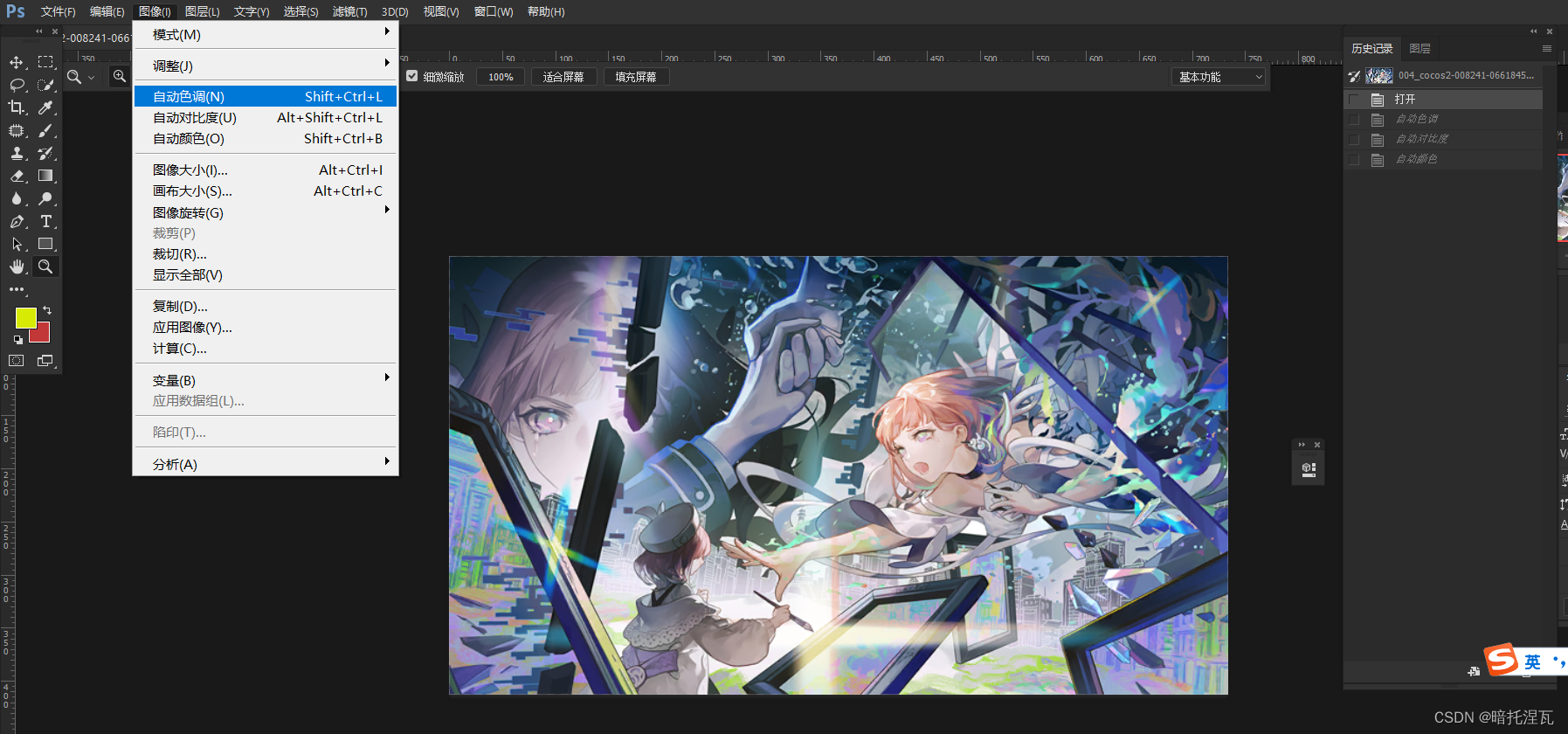The image size is (1568, 734).
Task: Select the Path Selection arrow tool
Action: 17,244
